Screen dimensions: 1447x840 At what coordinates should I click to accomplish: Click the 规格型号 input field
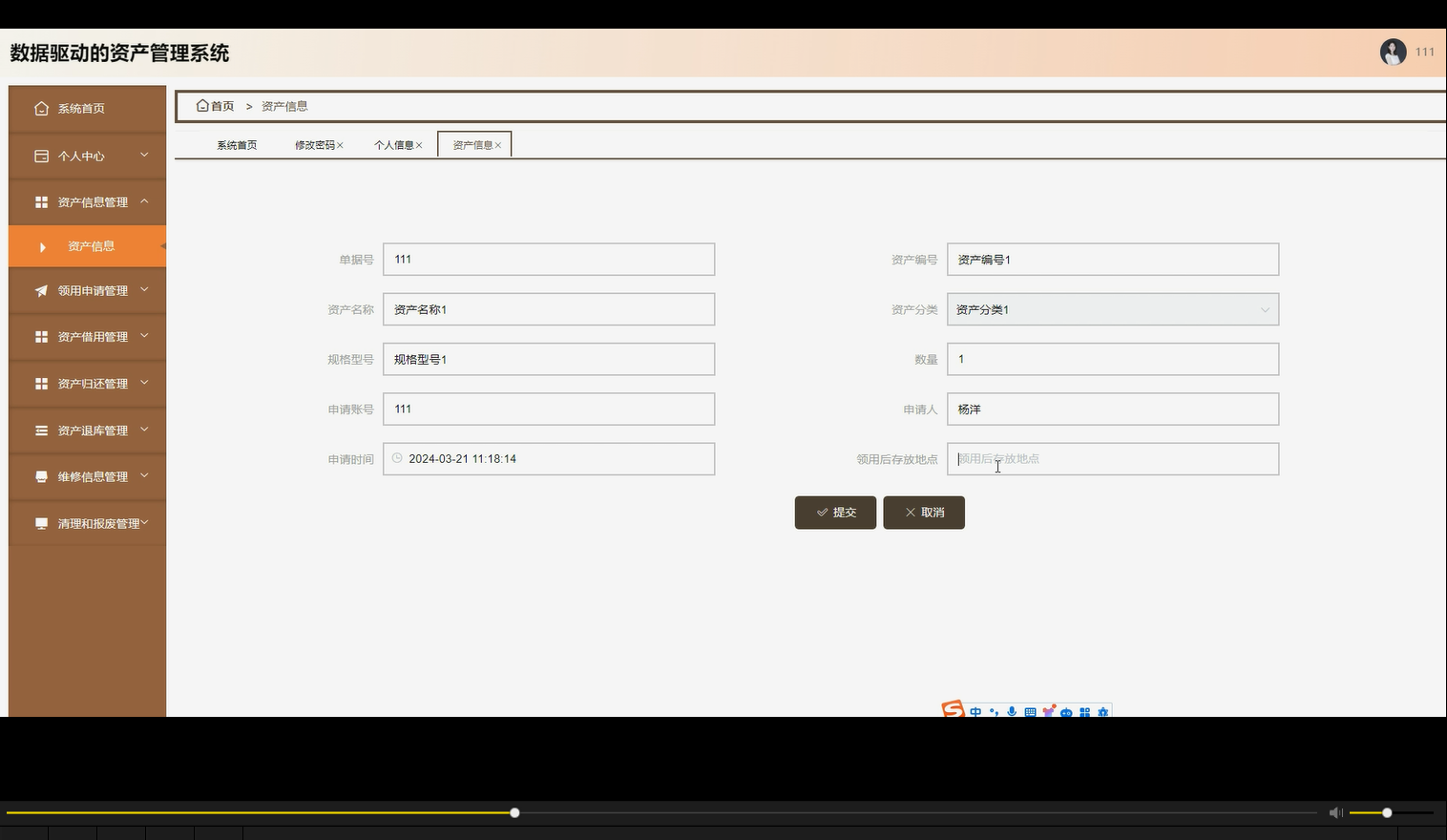pos(549,359)
